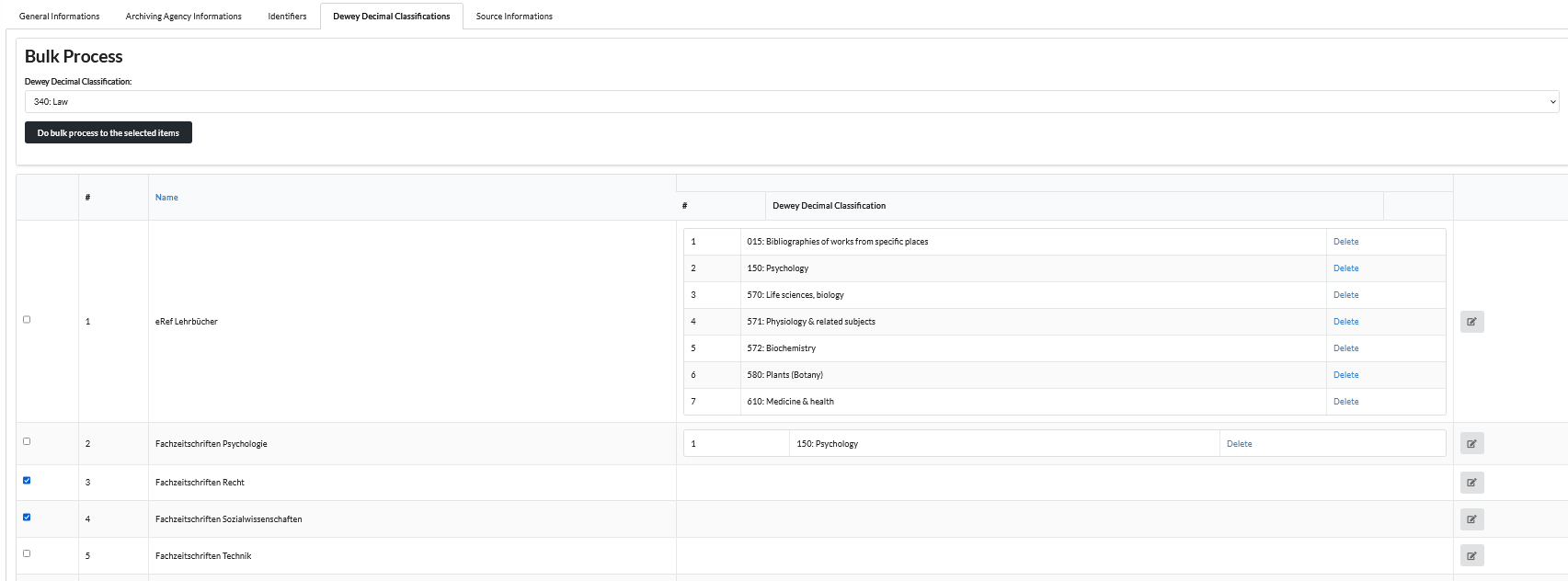Open Dewey Decimal Classification dropdown

[x=791, y=102]
